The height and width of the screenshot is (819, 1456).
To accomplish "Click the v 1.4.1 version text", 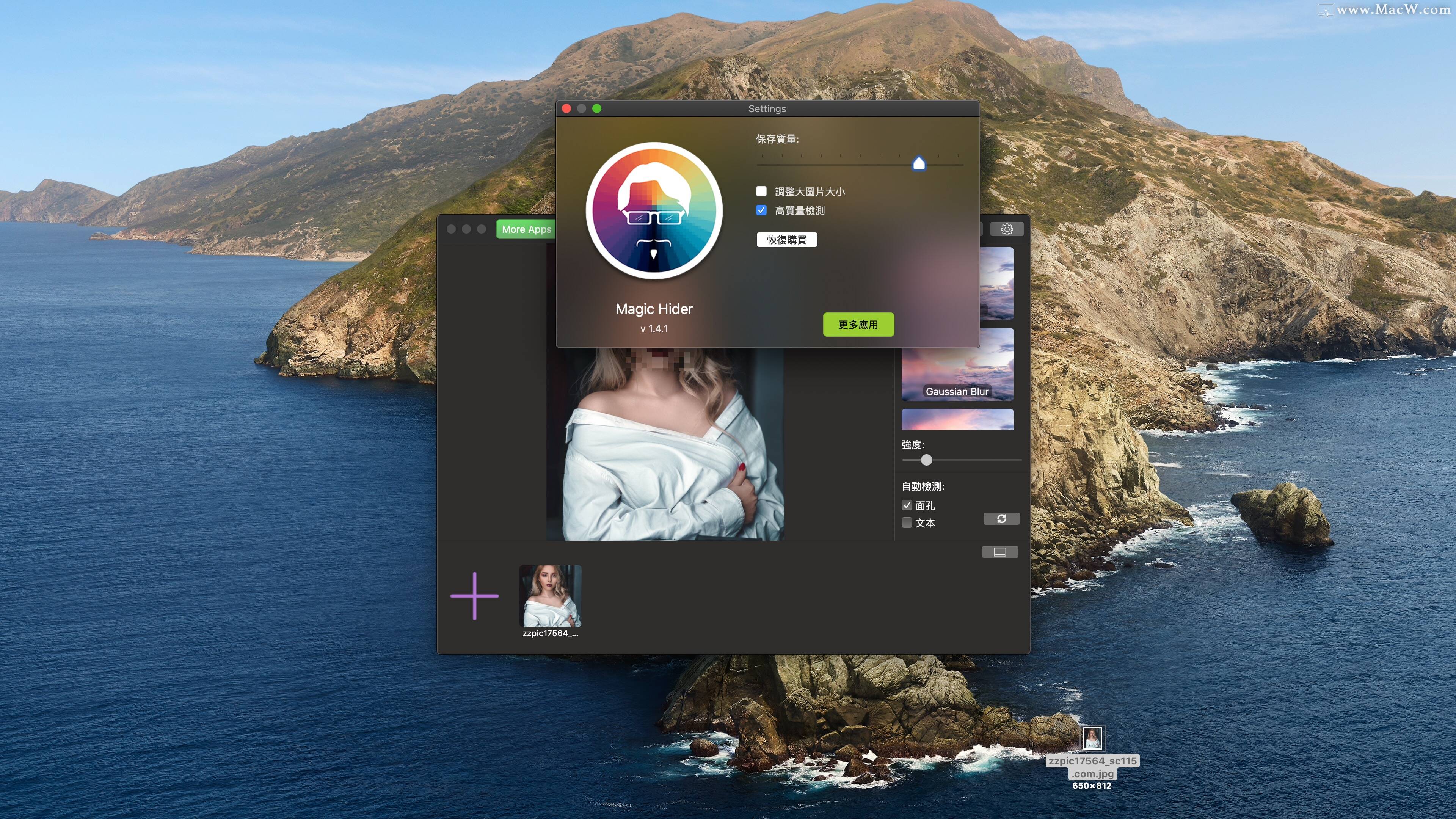I will 654,328.
